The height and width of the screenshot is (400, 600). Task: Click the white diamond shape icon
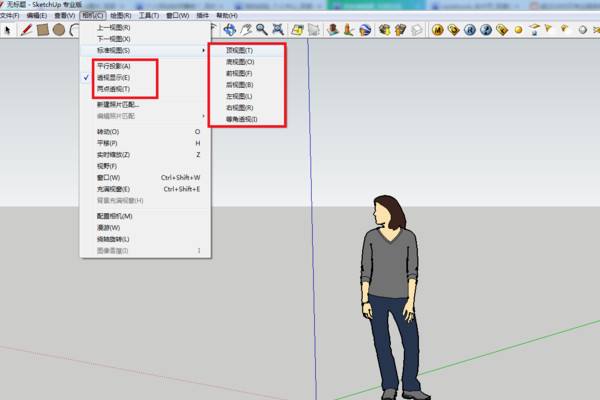coord(582,29)
